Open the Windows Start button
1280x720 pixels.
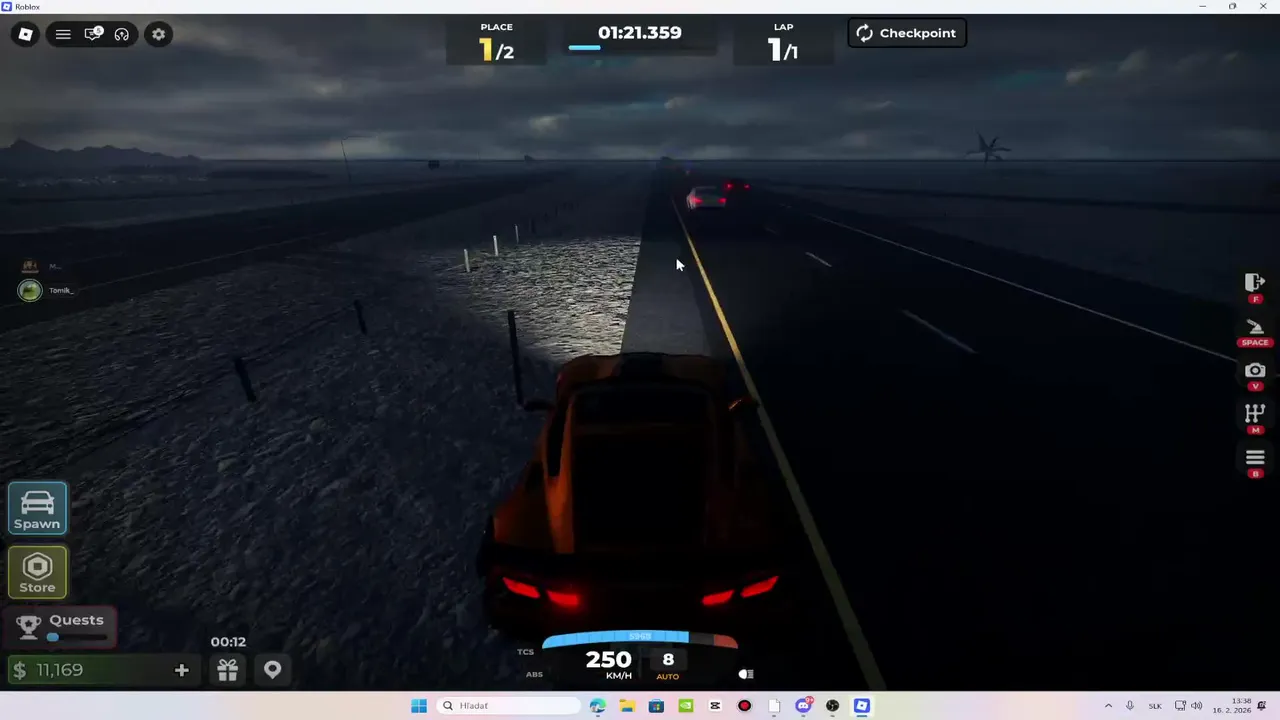(419, 706)
